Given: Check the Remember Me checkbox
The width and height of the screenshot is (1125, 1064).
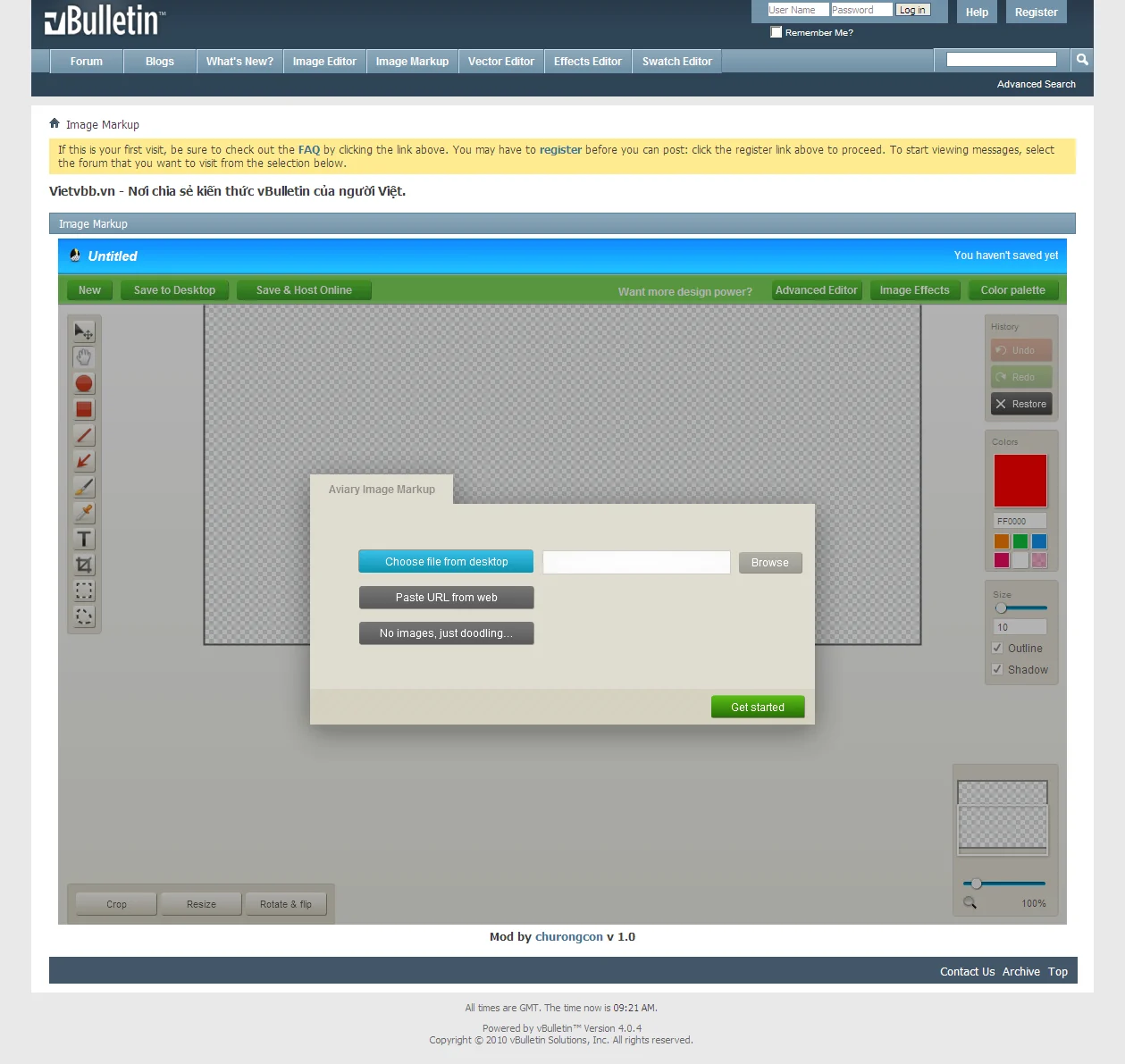Looking at the screenshot, I should [x=777, y=32].
